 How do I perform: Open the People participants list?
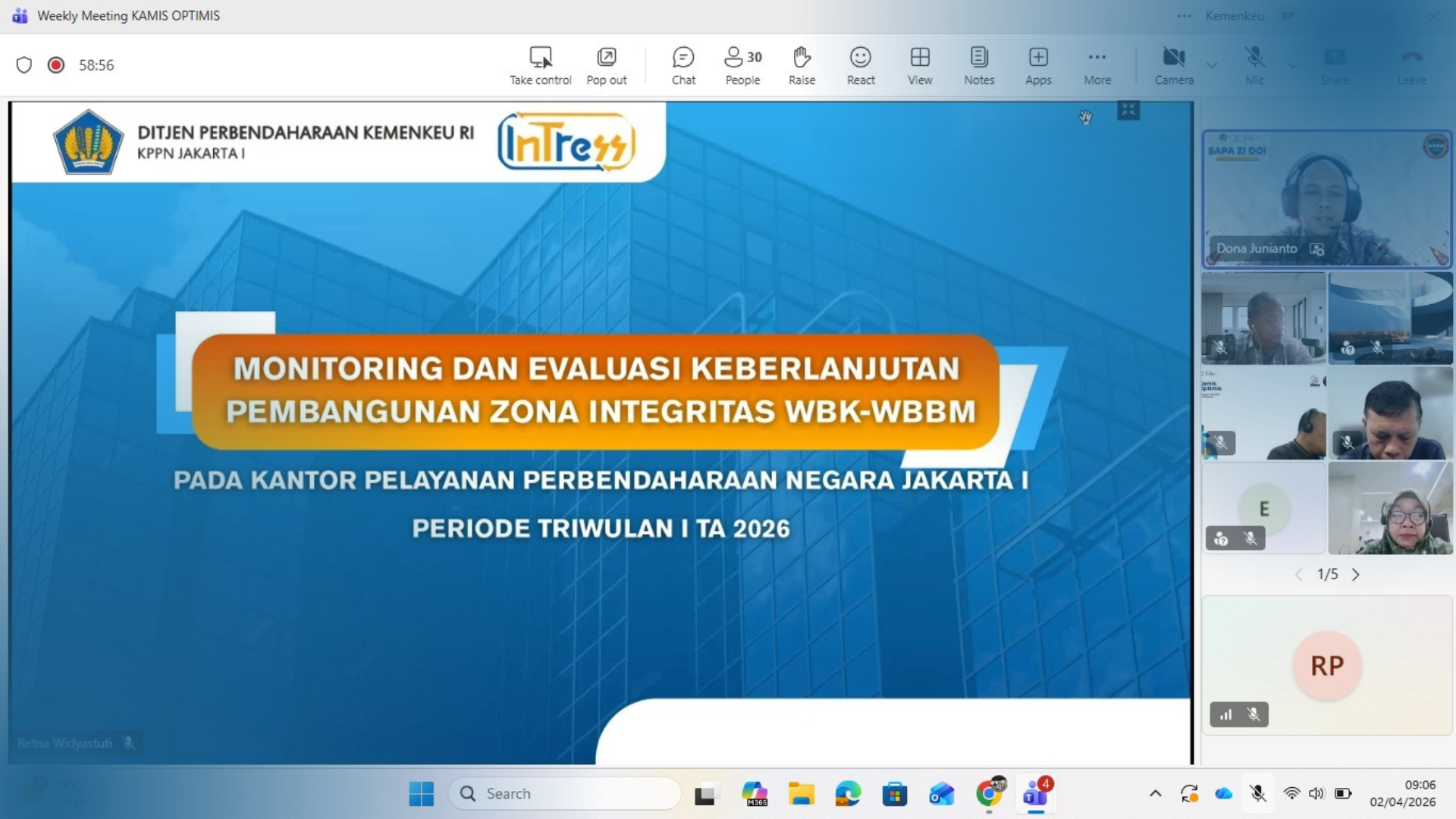point(742,65)
